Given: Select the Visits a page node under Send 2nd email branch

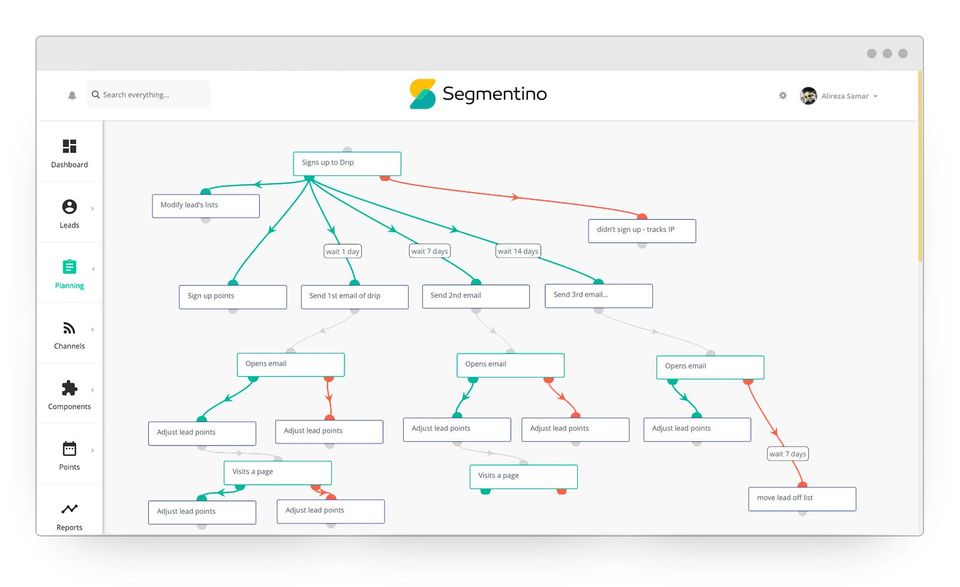Looking at the screenshot, I should (523, 477).
